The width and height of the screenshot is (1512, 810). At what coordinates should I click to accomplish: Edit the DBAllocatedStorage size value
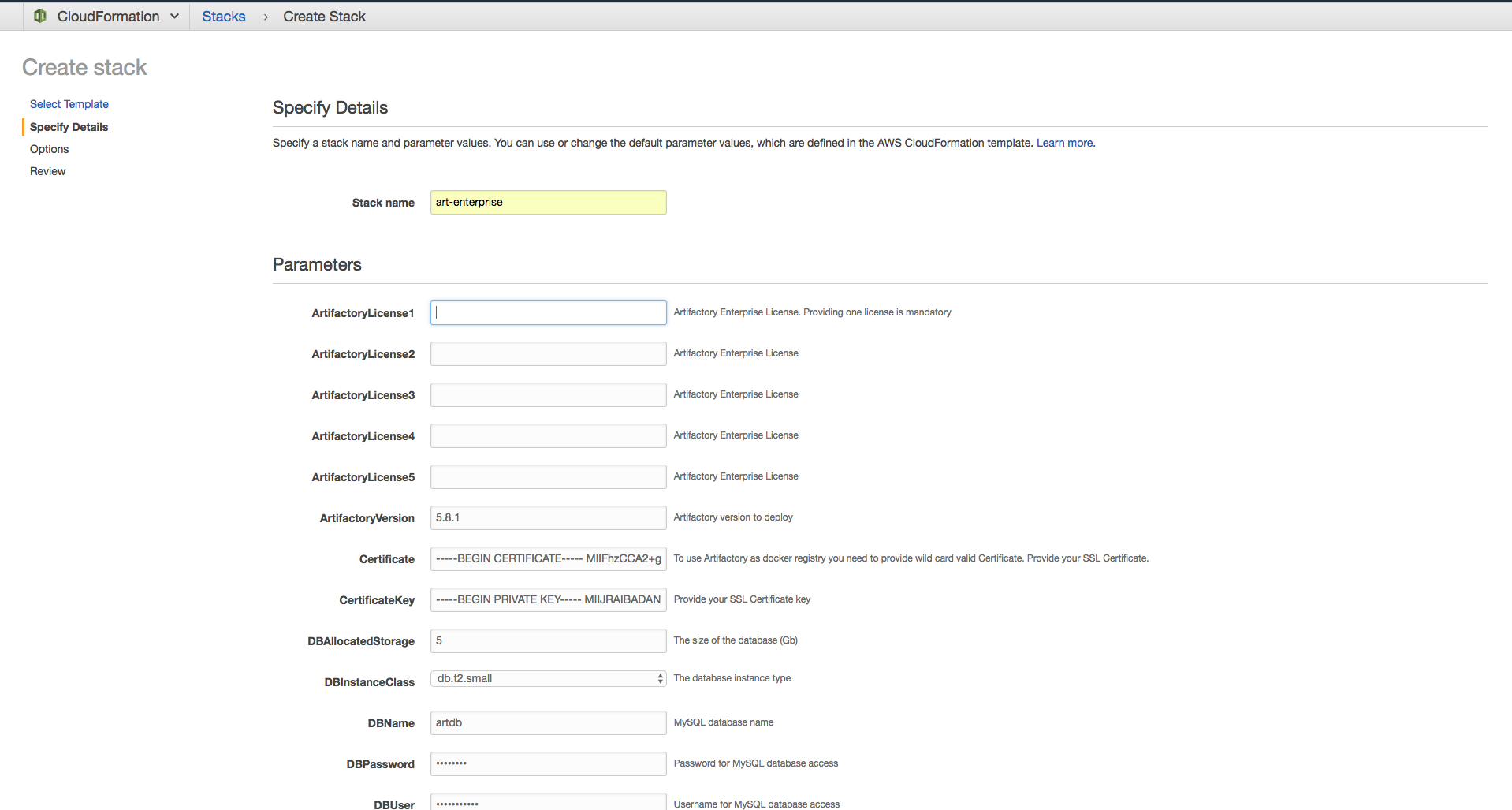[x=547, y=640]
